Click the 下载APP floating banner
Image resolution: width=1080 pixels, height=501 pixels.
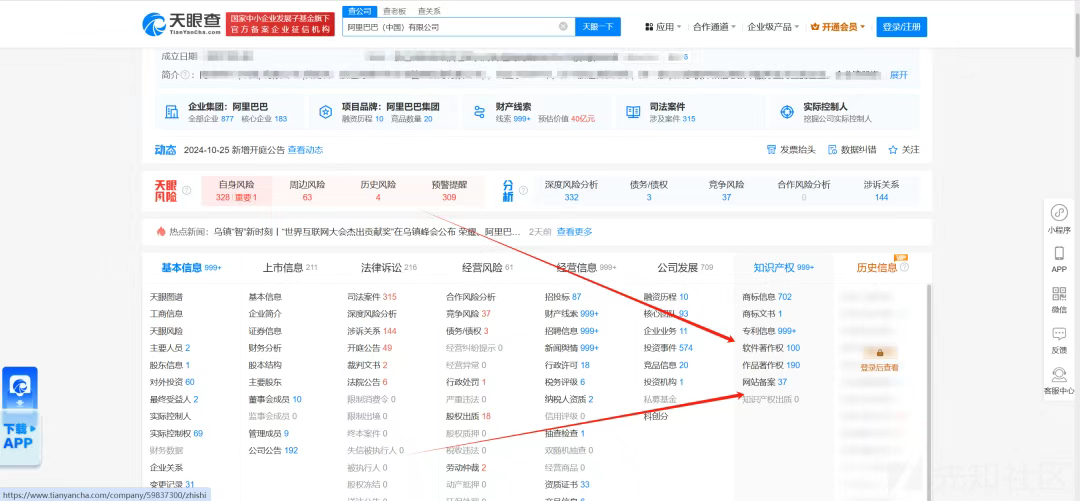point(19,417)
